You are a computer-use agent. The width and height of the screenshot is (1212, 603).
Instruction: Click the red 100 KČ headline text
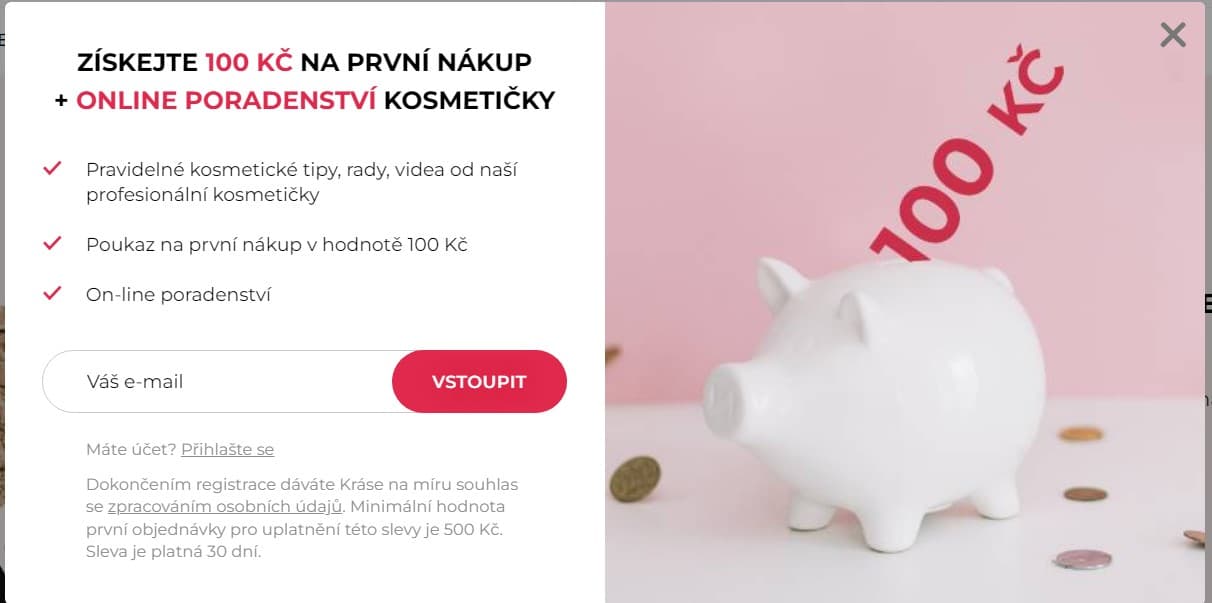249,62
